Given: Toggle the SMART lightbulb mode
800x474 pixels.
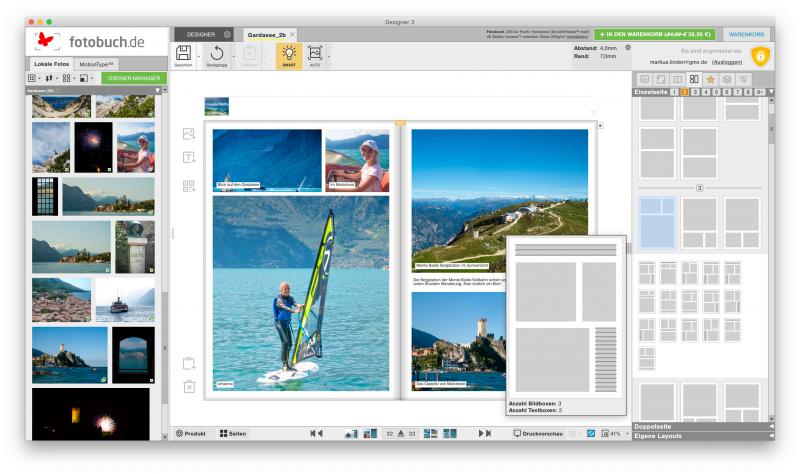Looking at the screenshot, I should pyautogui.click(x=288, y=54).
